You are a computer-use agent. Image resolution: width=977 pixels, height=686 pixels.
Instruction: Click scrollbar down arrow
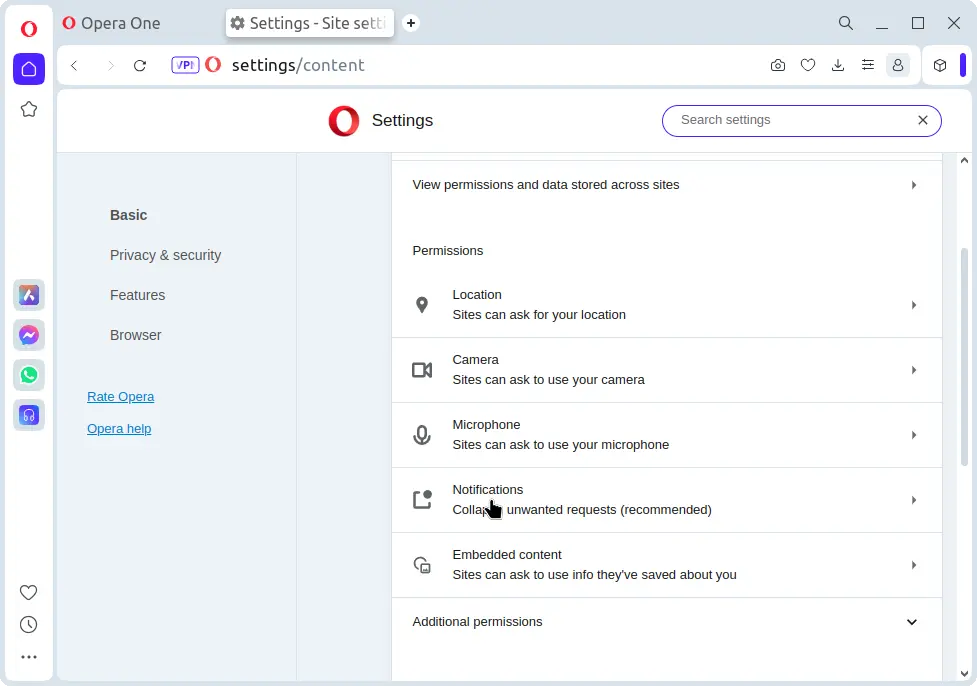click(x=964, y=674)
